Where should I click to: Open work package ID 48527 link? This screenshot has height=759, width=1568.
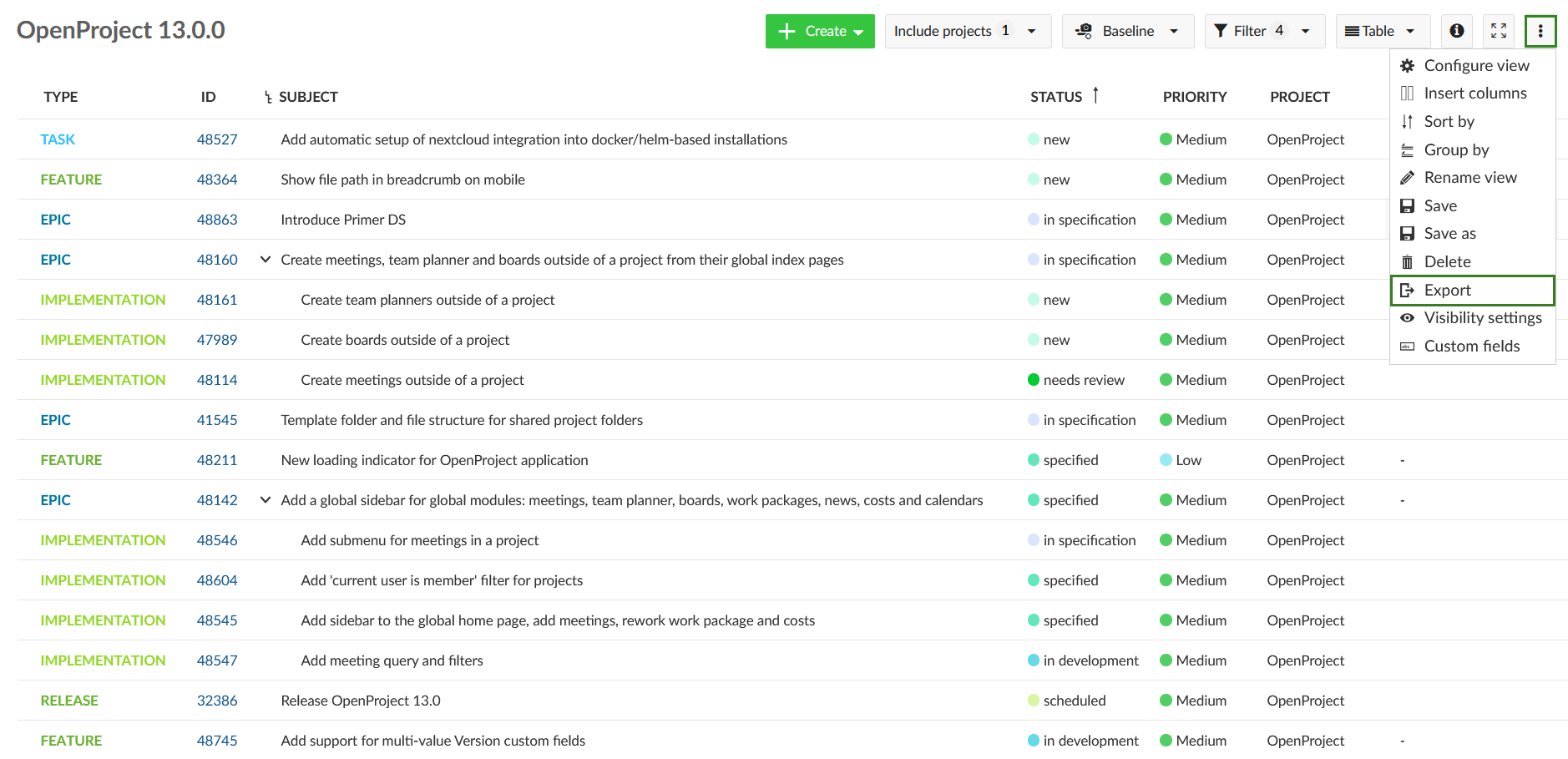tap(217, 139)
